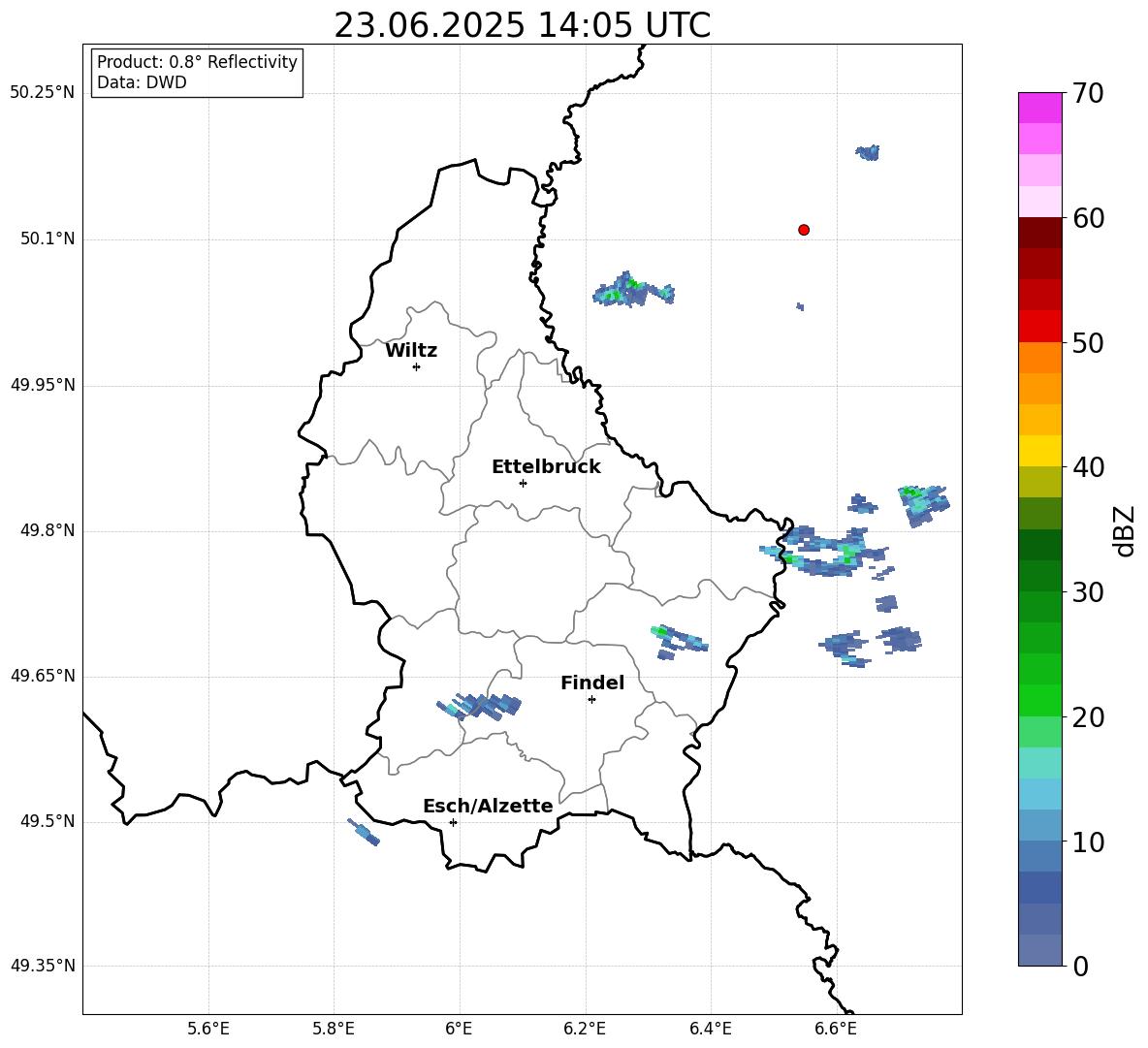Click the yellow colorbar segment above 40

[x=1039, y=452]
